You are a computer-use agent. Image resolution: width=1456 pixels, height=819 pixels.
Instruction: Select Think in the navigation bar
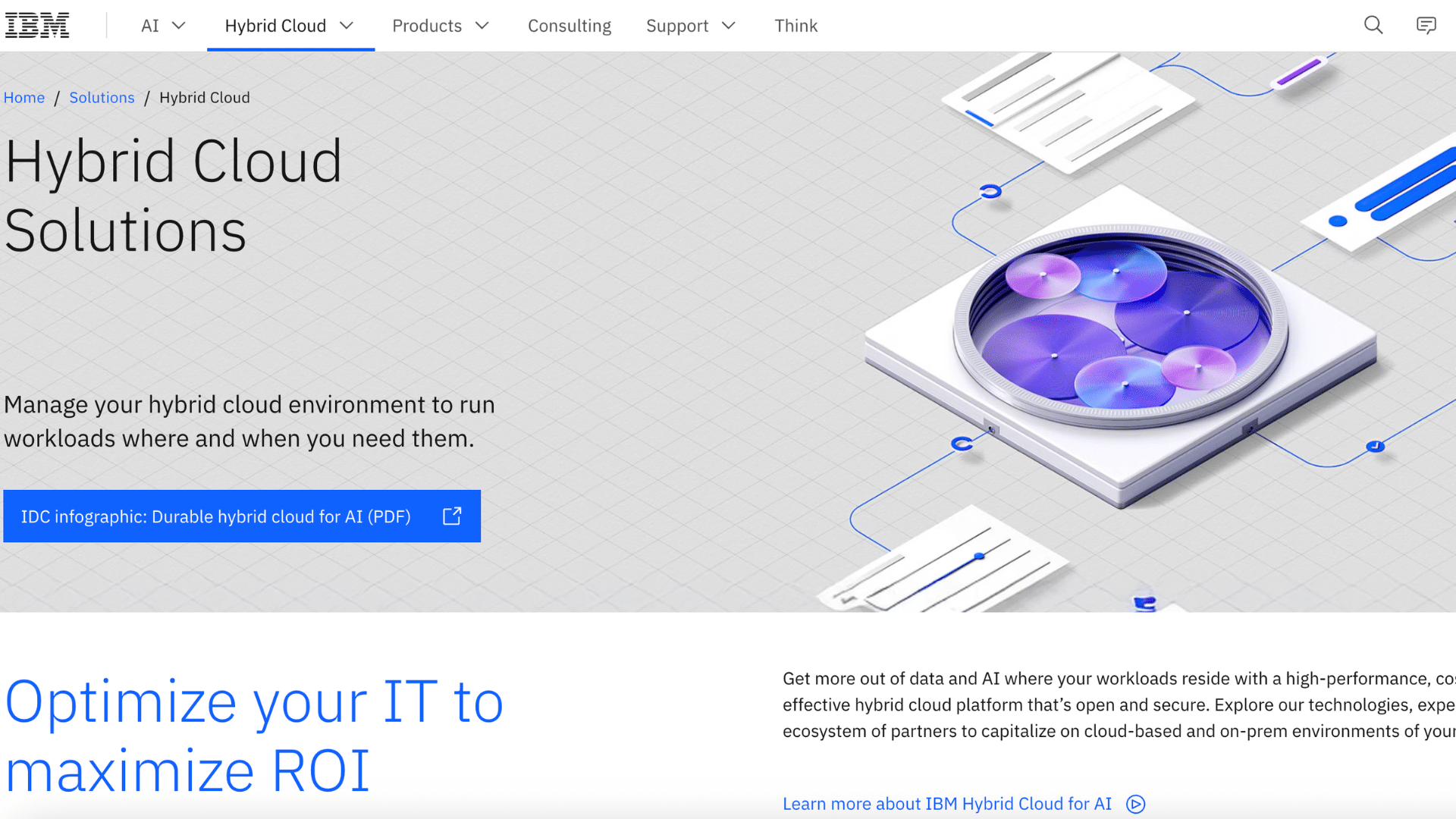pos(795,25)
